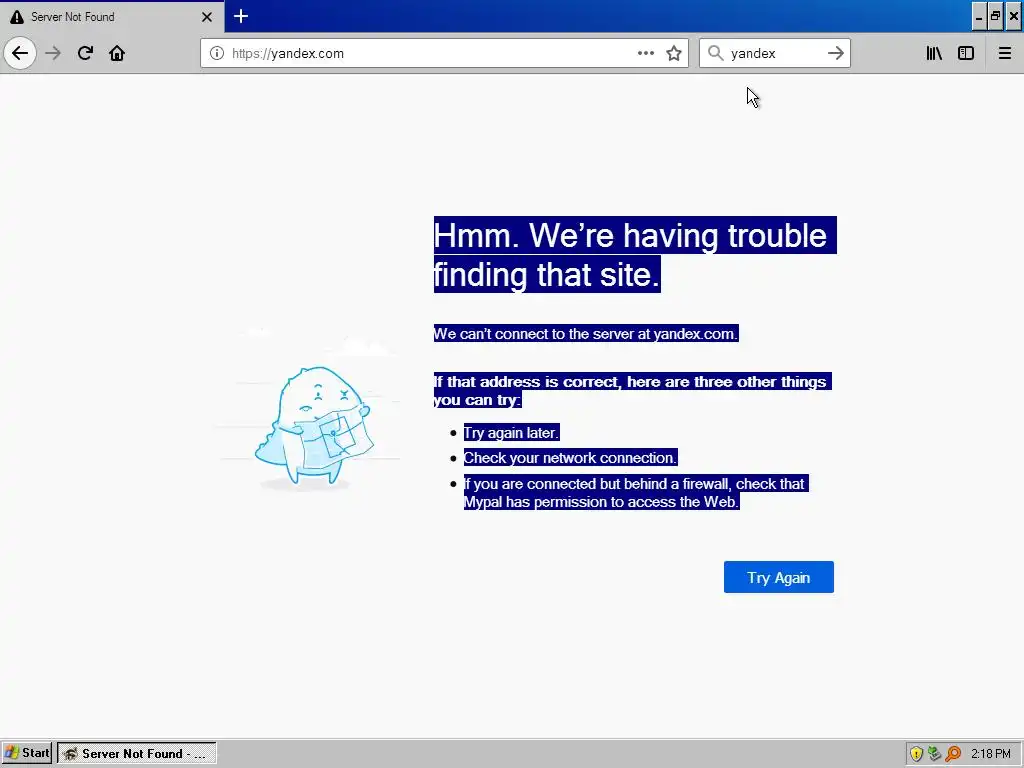
Task: Click the security shield tray icon
Action: tap(916, 754)
